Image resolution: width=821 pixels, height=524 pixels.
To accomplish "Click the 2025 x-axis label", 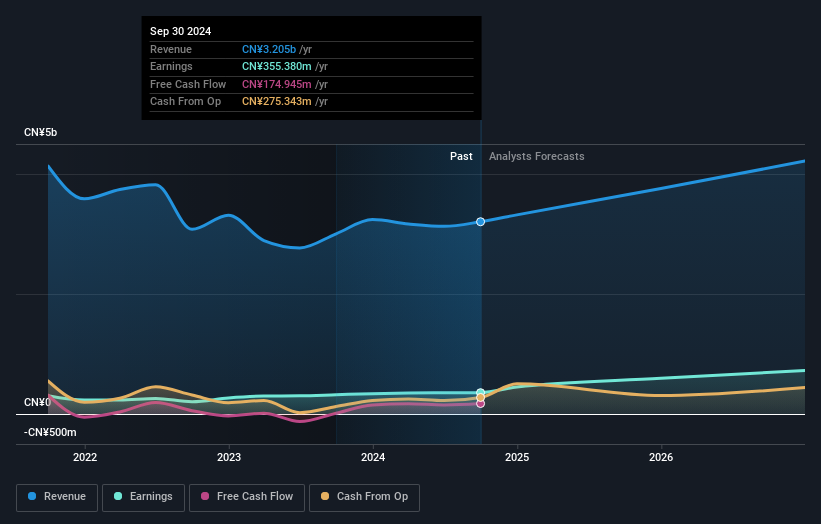I will coord(517,457).
